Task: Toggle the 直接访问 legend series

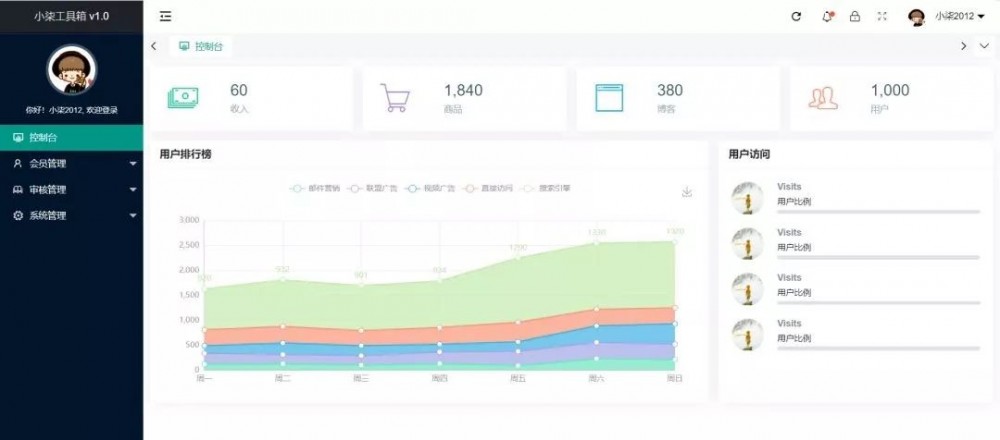Action: coord(488,189)
